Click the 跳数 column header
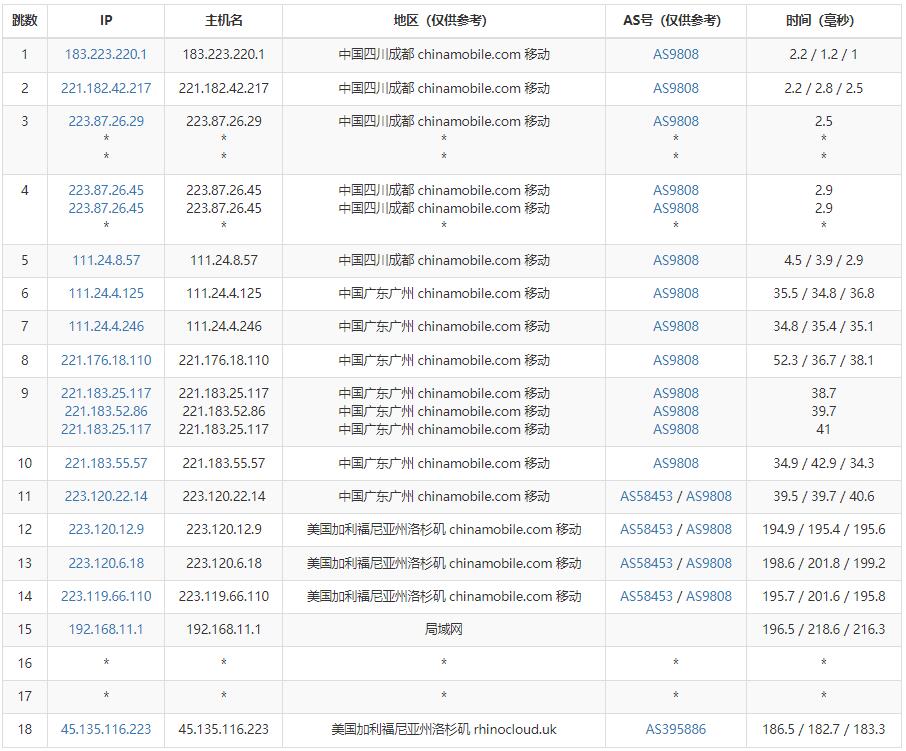The height and width of the screenshot is (751, 906). point(25,21)
